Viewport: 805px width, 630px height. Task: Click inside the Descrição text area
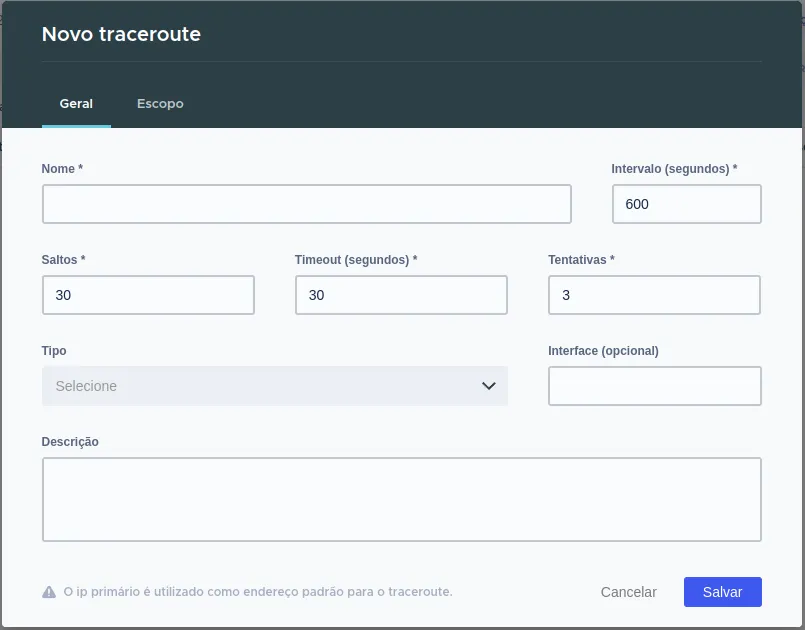[x=401, y=499]
